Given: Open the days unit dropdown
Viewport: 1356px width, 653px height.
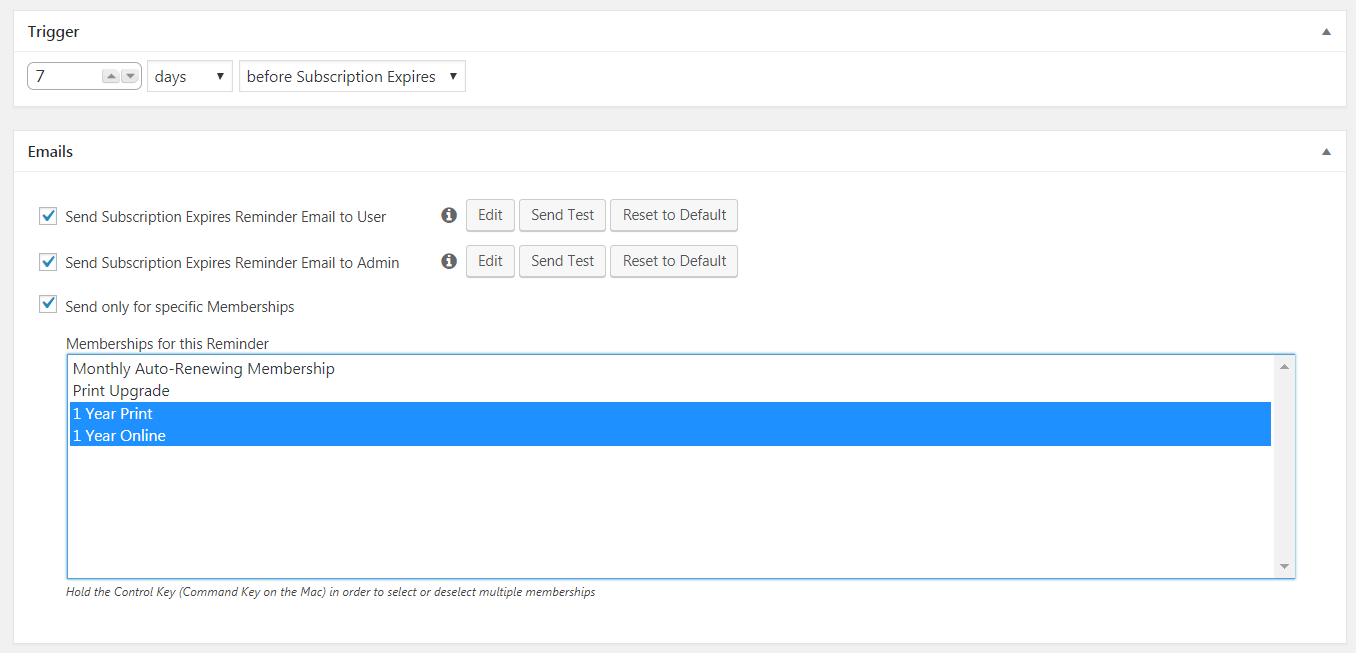Looking at the screenshot, I should [x=190, y=77].
